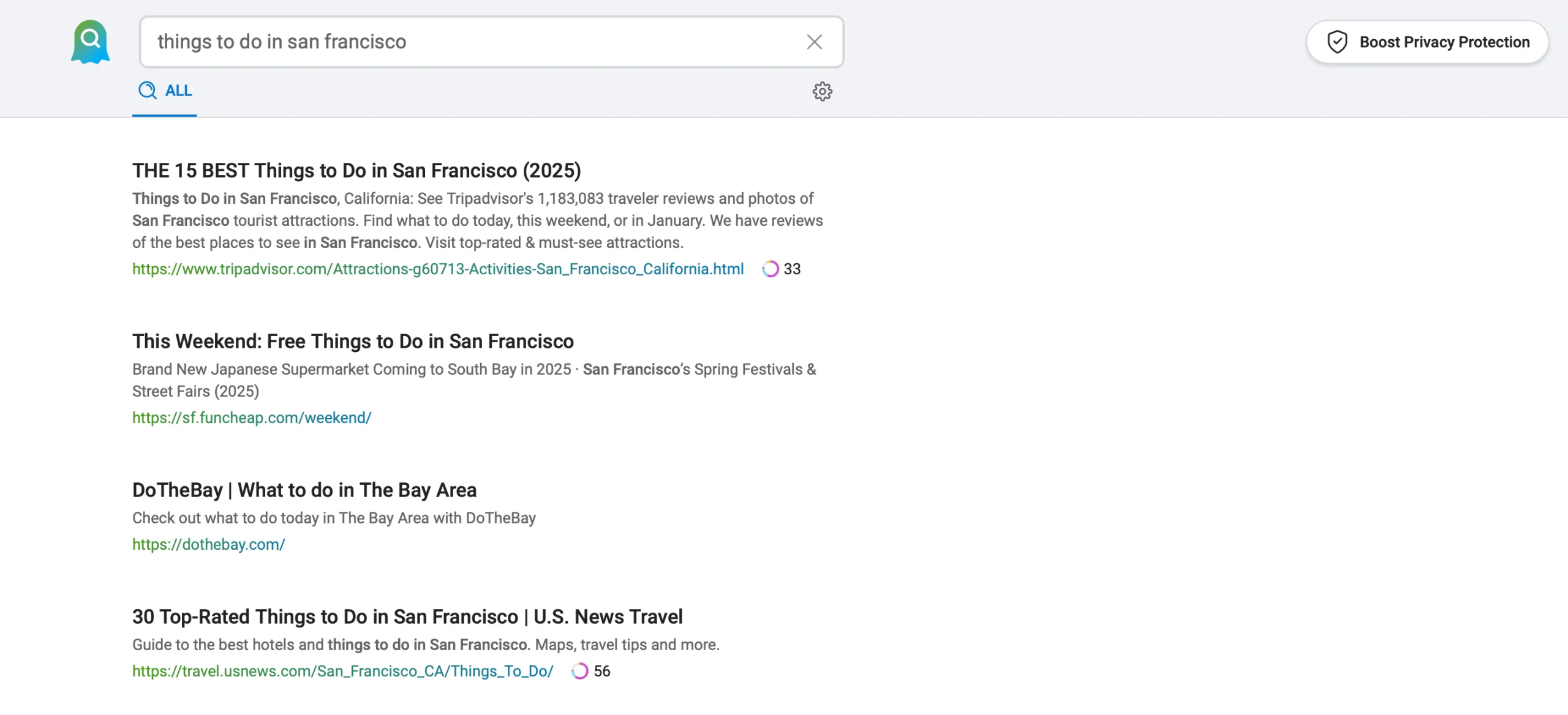Open the DoTheBay homepage link
The image size is (1568, 715).
[208, 544]
